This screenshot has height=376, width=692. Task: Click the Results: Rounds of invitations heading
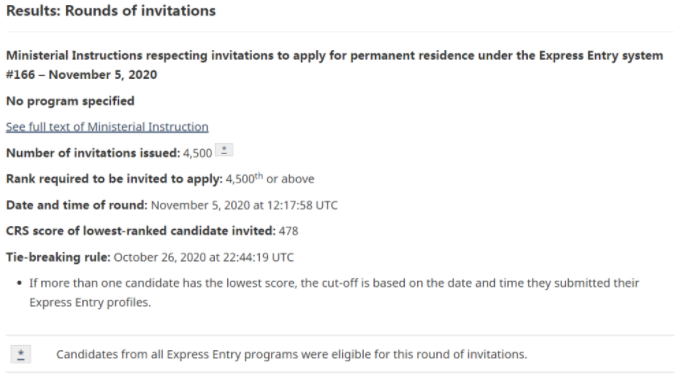click(x=111, y=11)
